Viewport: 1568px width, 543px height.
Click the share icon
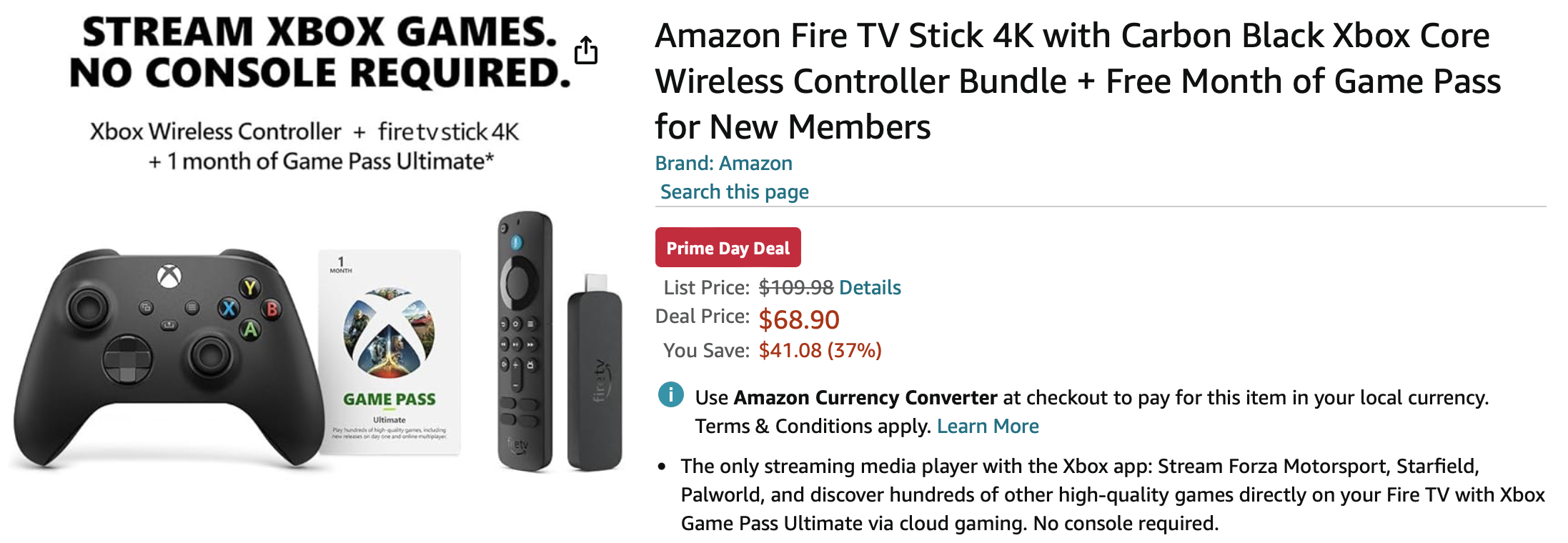click(x=587, y=49)
